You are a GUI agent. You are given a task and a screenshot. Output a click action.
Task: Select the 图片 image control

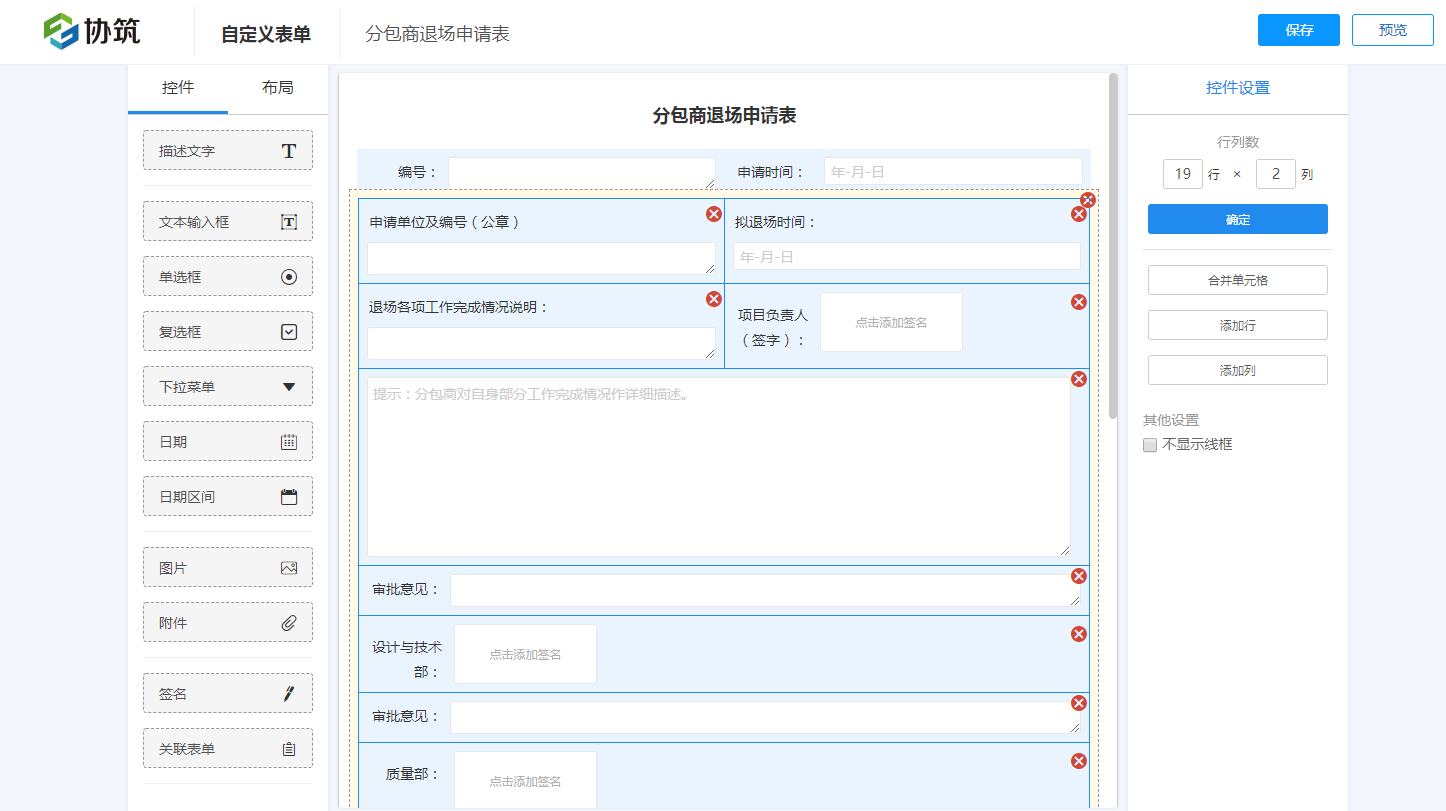tap(228, 568)
